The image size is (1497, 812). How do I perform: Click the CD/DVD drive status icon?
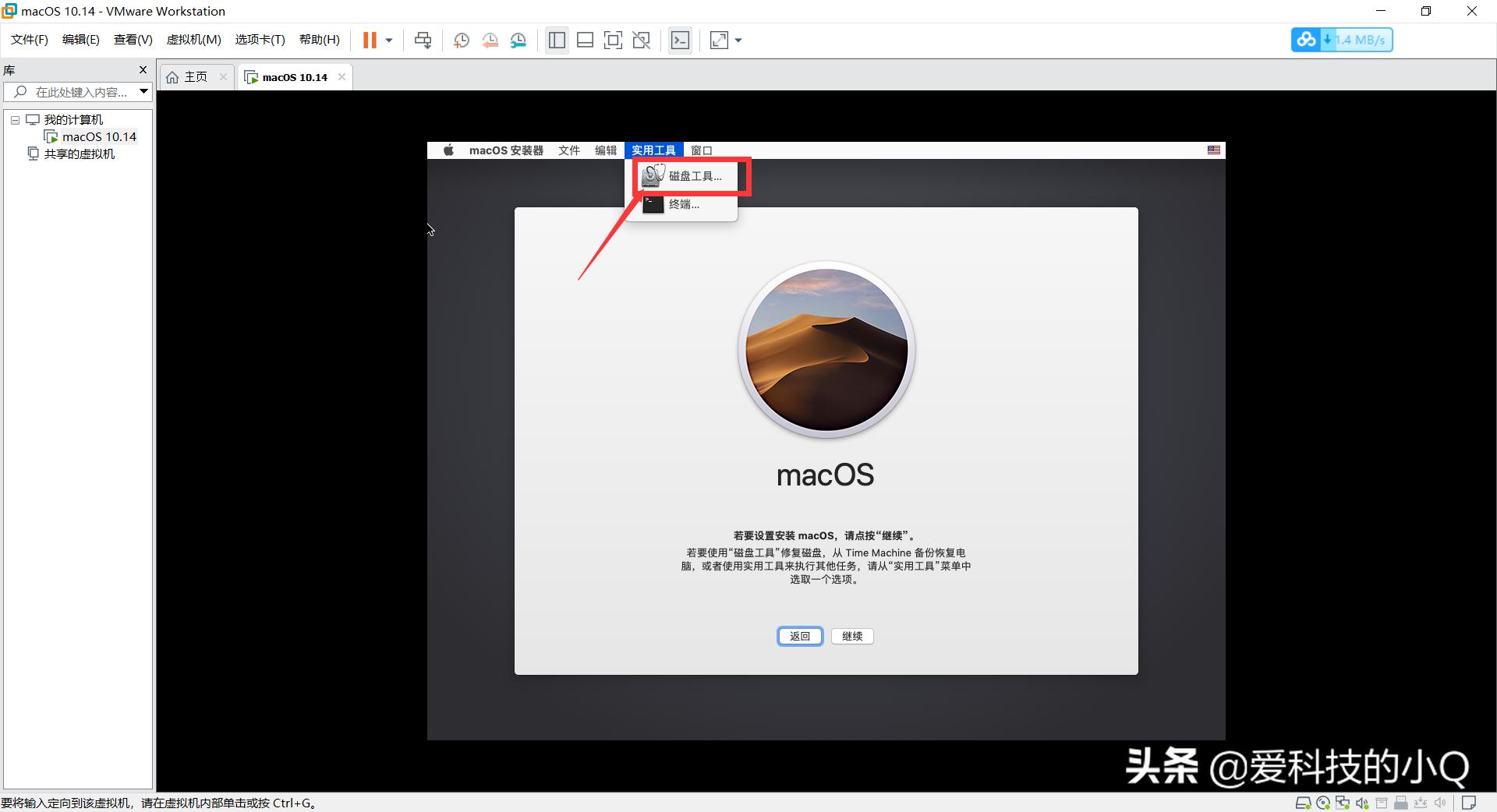[x=1323, y=803]
